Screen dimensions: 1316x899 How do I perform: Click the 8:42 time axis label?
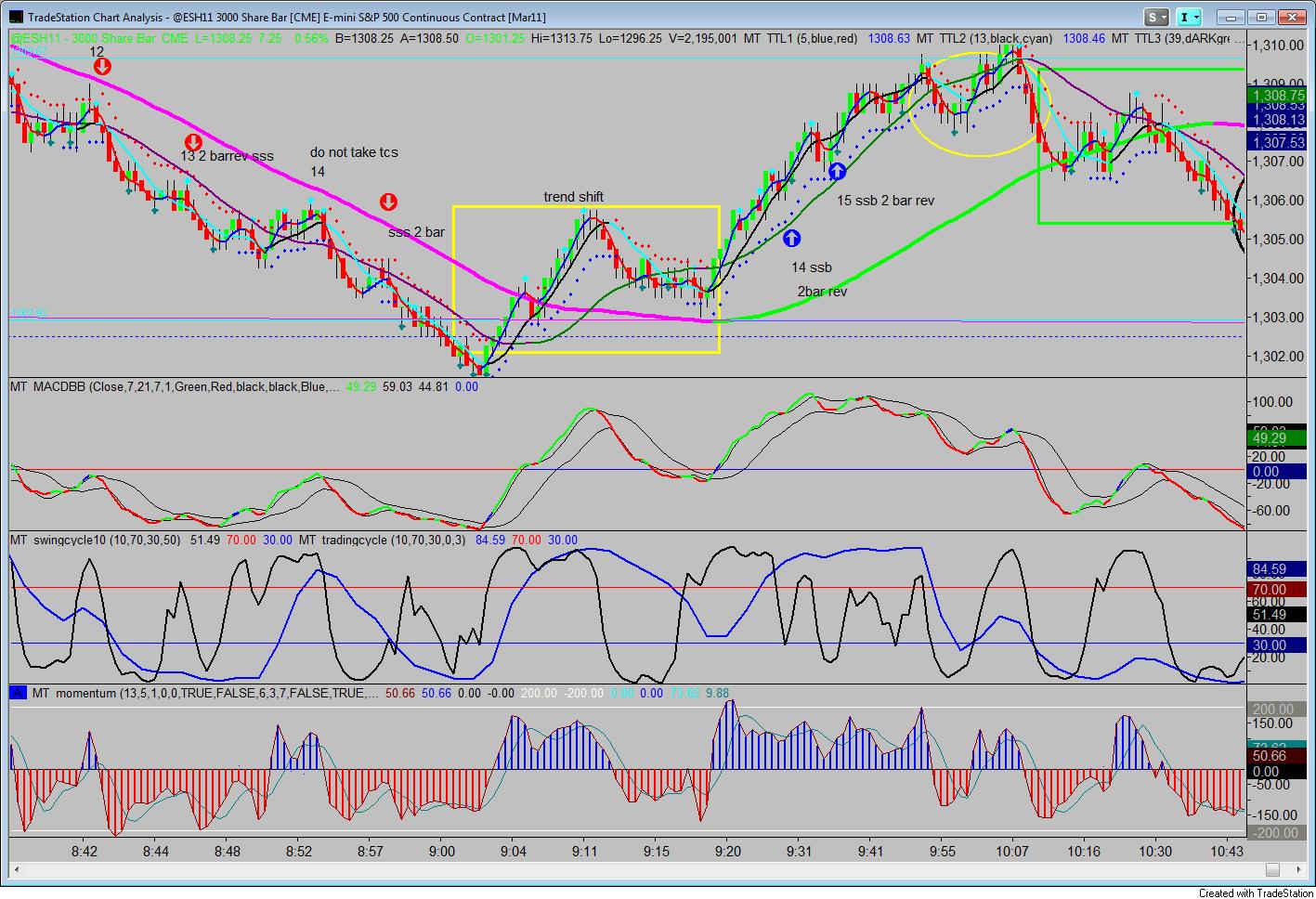pos(85,851)
